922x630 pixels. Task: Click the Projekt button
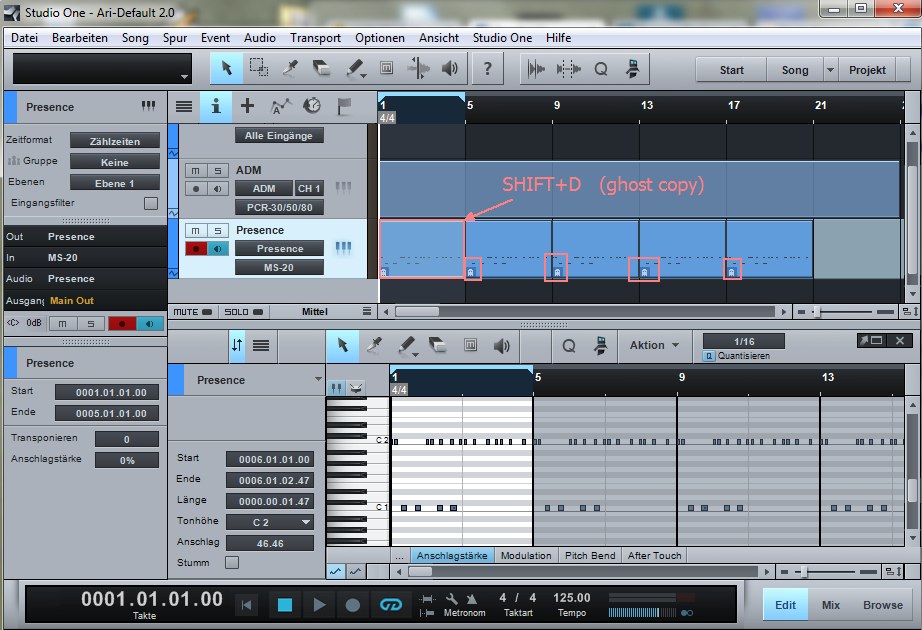867,70
